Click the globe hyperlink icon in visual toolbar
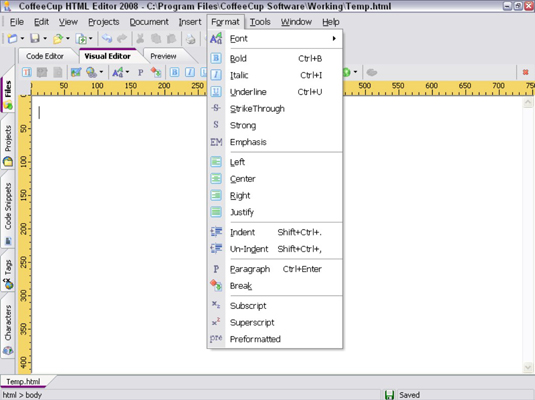 (91, 72)
